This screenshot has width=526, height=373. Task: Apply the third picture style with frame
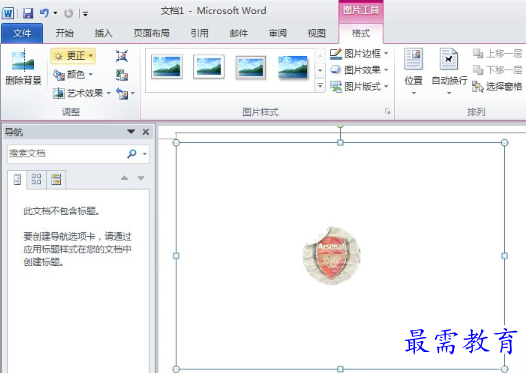(251, 67)
